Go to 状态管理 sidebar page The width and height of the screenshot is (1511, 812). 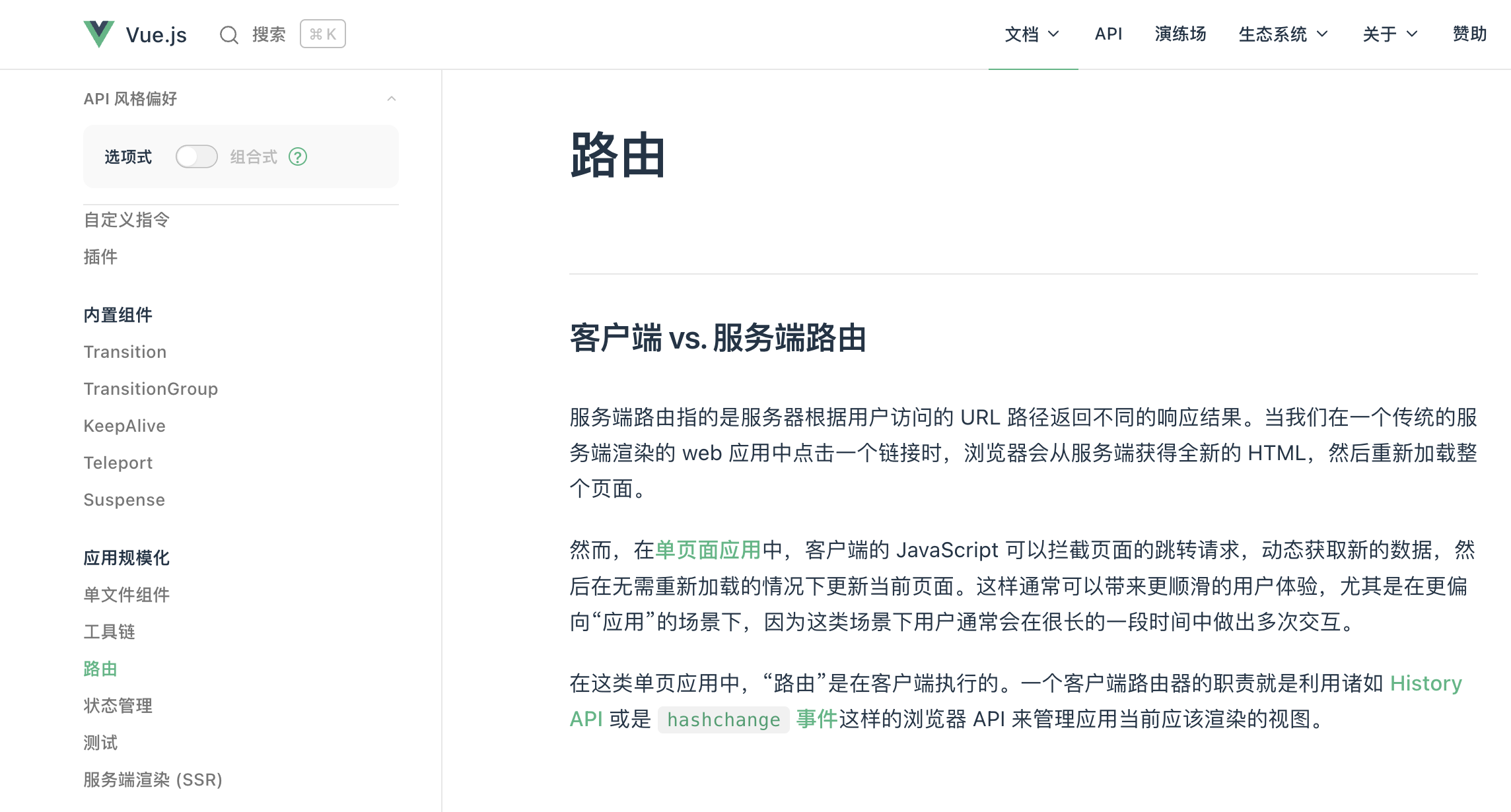[118, 706]
